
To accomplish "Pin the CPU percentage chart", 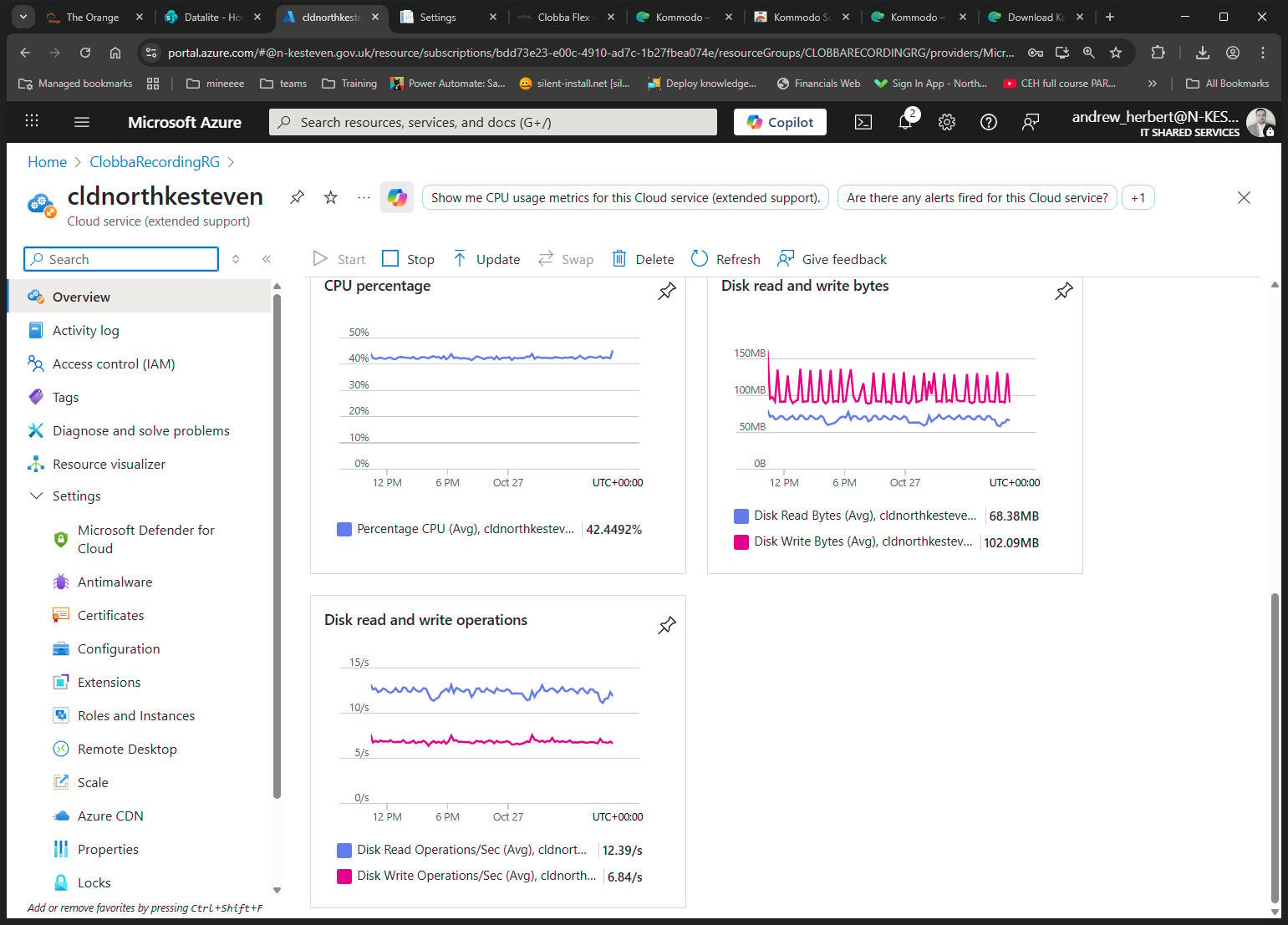I will coord(667,292).
